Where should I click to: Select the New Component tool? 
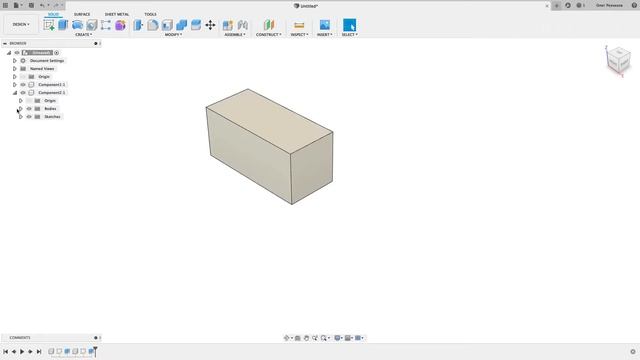click(x=228, y=25)
